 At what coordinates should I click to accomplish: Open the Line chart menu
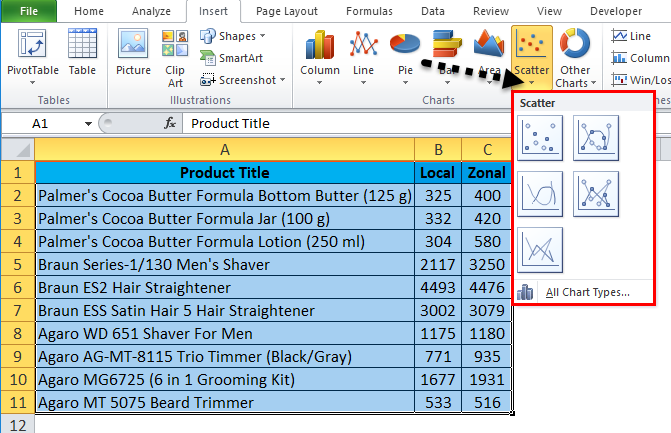(x=363, y=57)
